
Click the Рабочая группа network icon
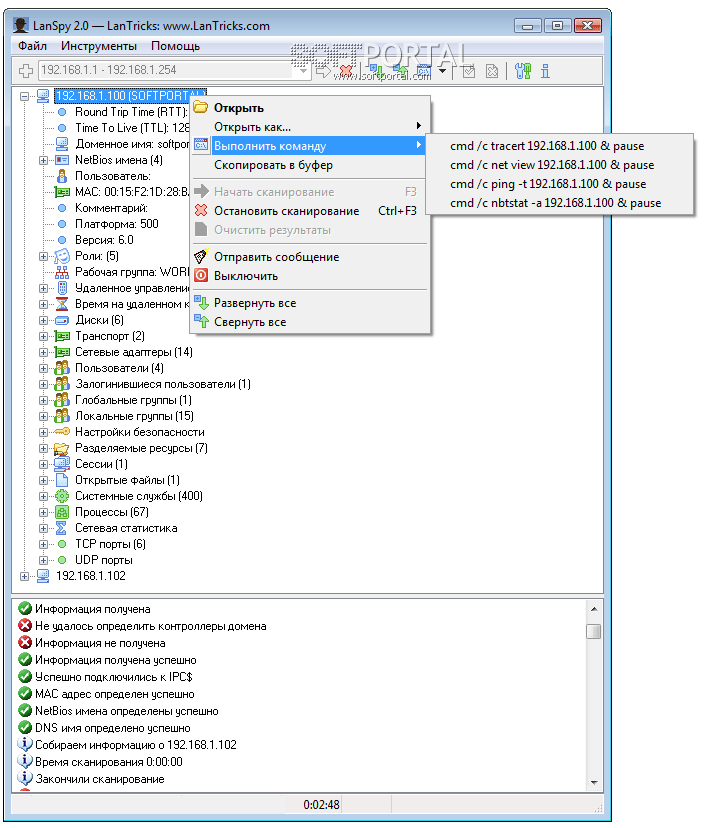62,272
